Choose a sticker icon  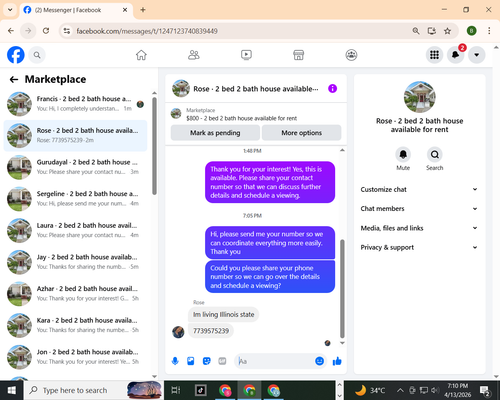click(x=207, y=361)
